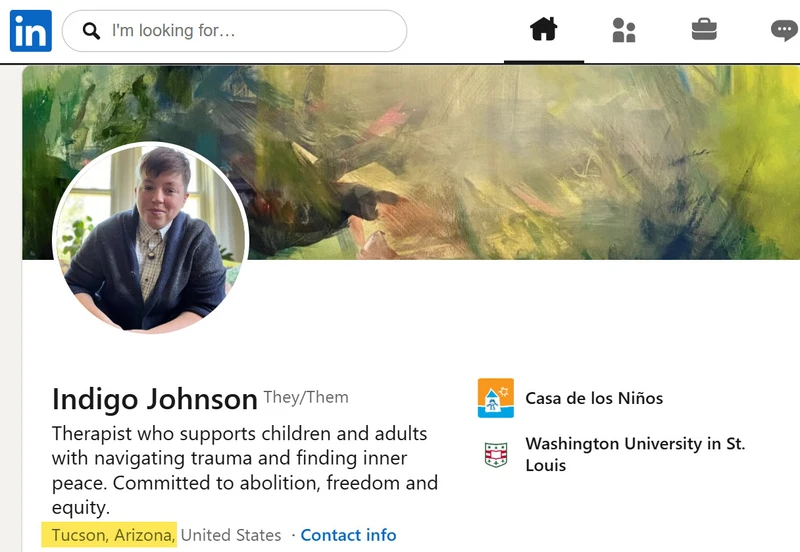800x552 pixels.
Task: Open Washington University in St. Louis link
Action: tap(635, 454)
